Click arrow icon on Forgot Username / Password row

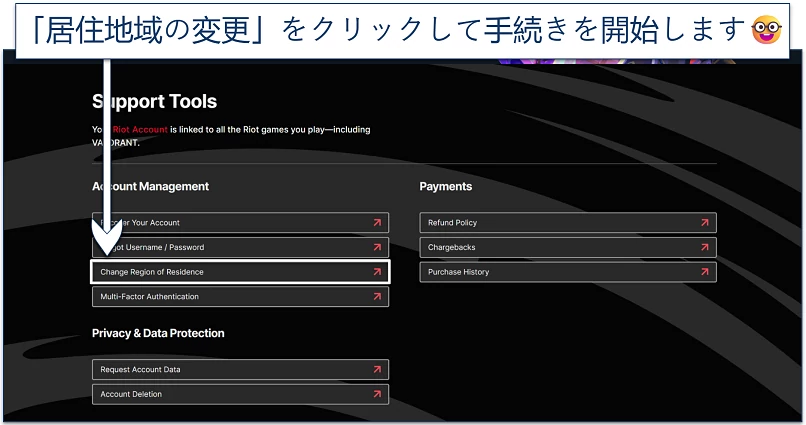tap(377, 247)
